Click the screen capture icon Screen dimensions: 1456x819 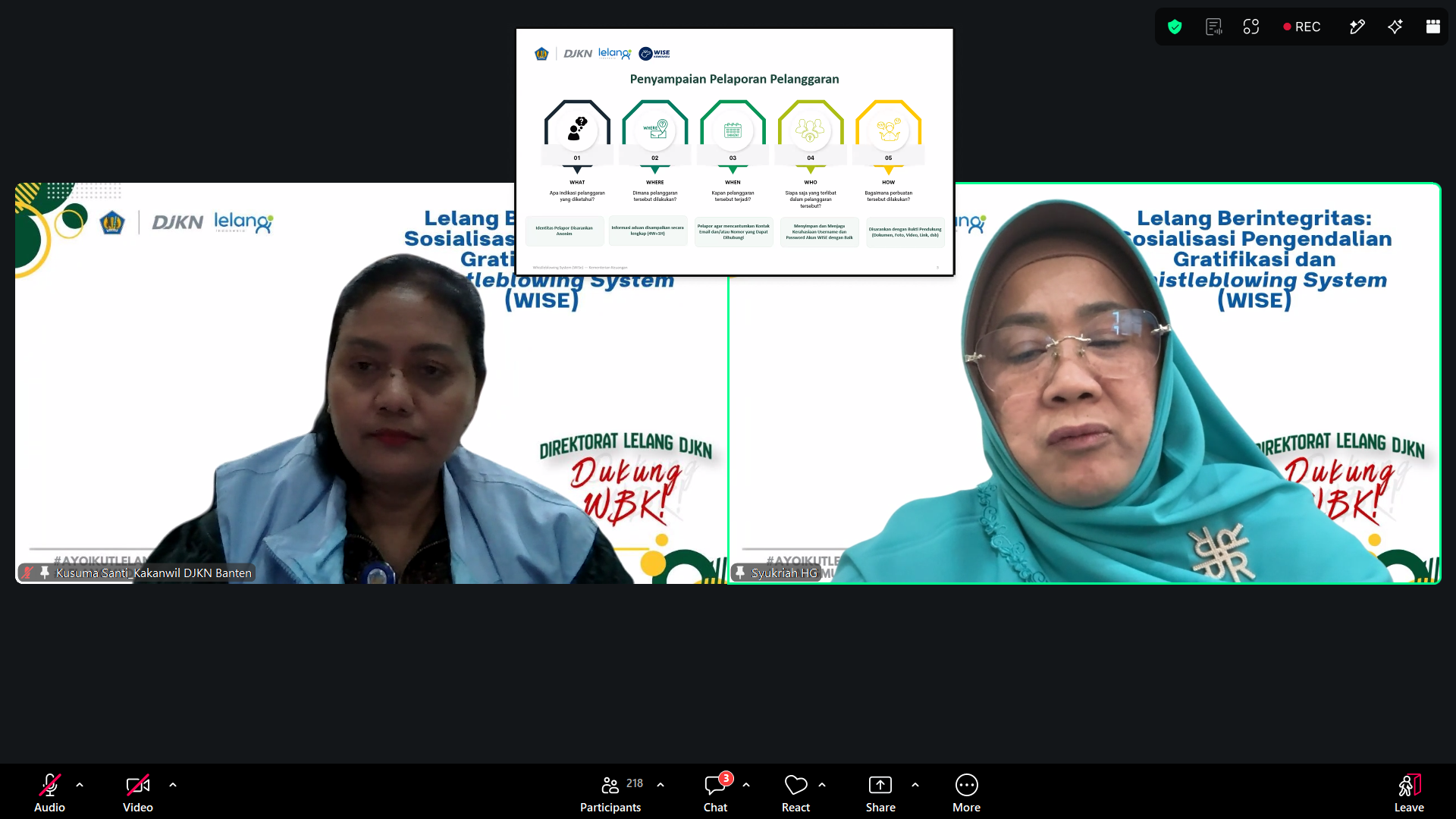point(1251,27)
